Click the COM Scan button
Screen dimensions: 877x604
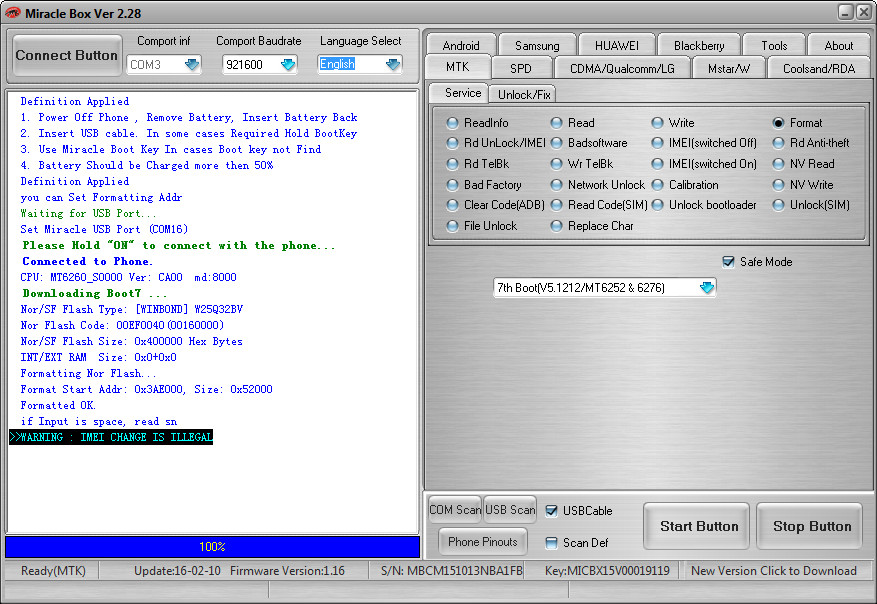[x=455, y=509]
